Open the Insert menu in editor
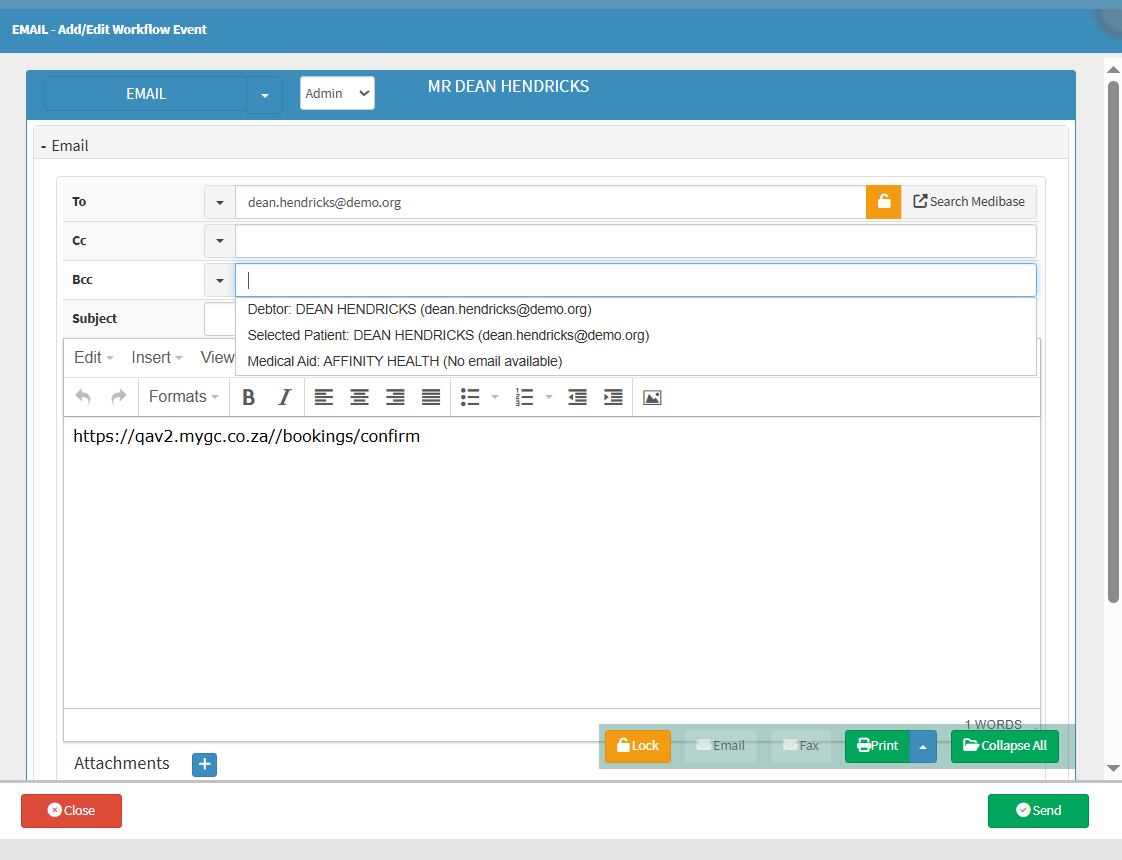The width and height of the screenshot is (1122, 860). [x=157, y=357]
